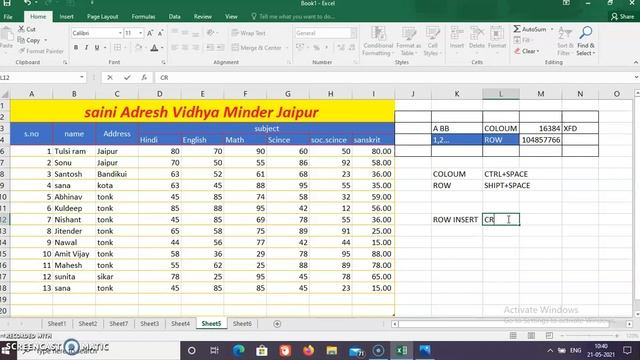Expand the formula bar
Image resolution: width=640 pixels, height=360 pixels.
coord(636,78)
